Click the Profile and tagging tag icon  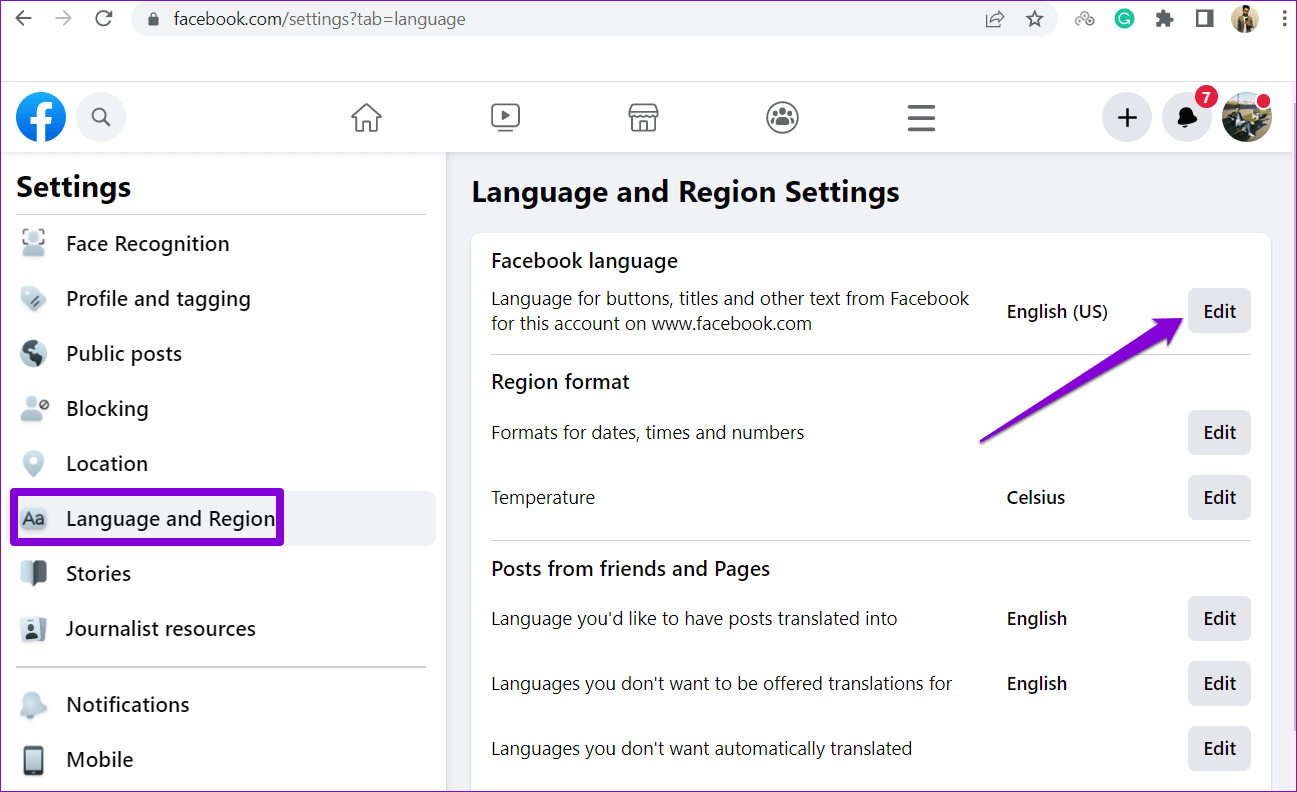34,299
